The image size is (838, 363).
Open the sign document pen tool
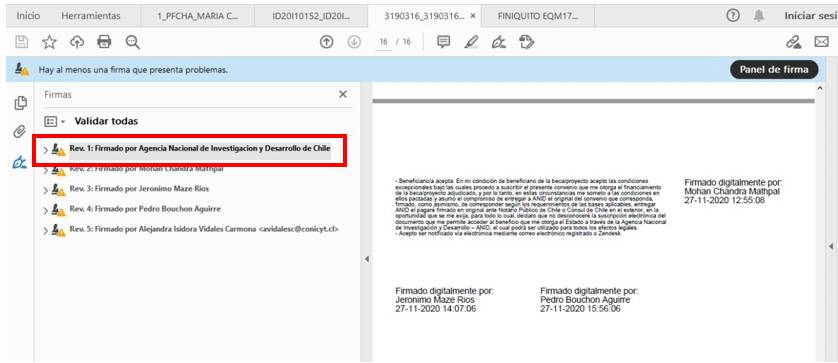pos(499,42)
